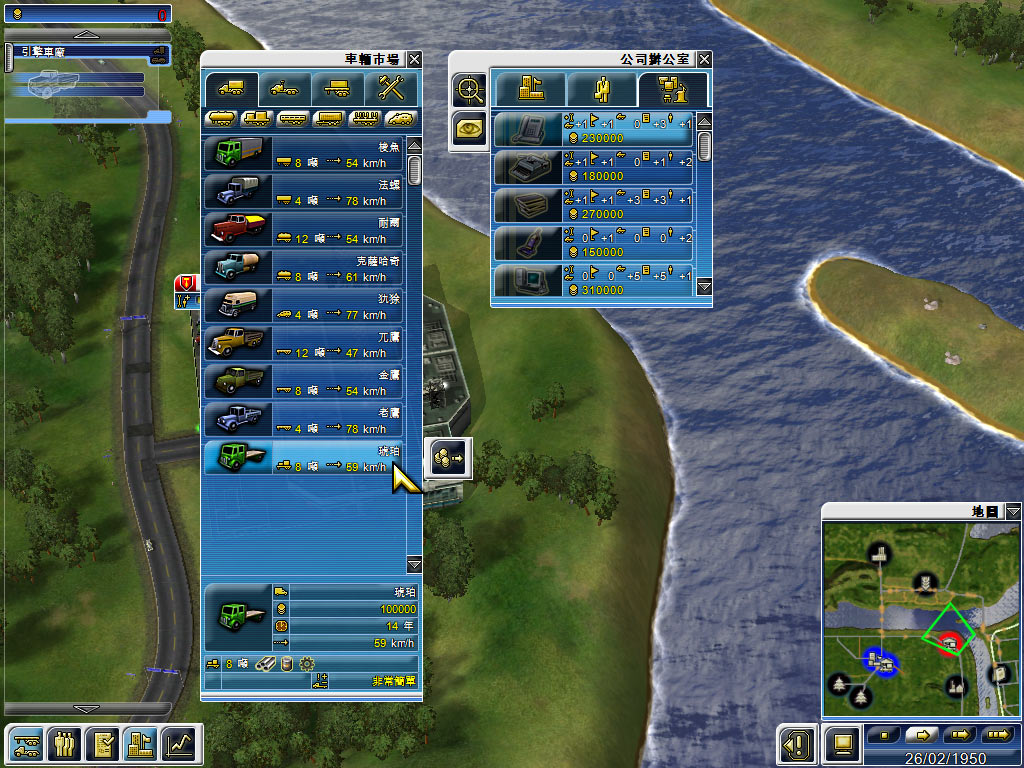Open the company office building panel

pyautogui.click(x=140, y=744)
